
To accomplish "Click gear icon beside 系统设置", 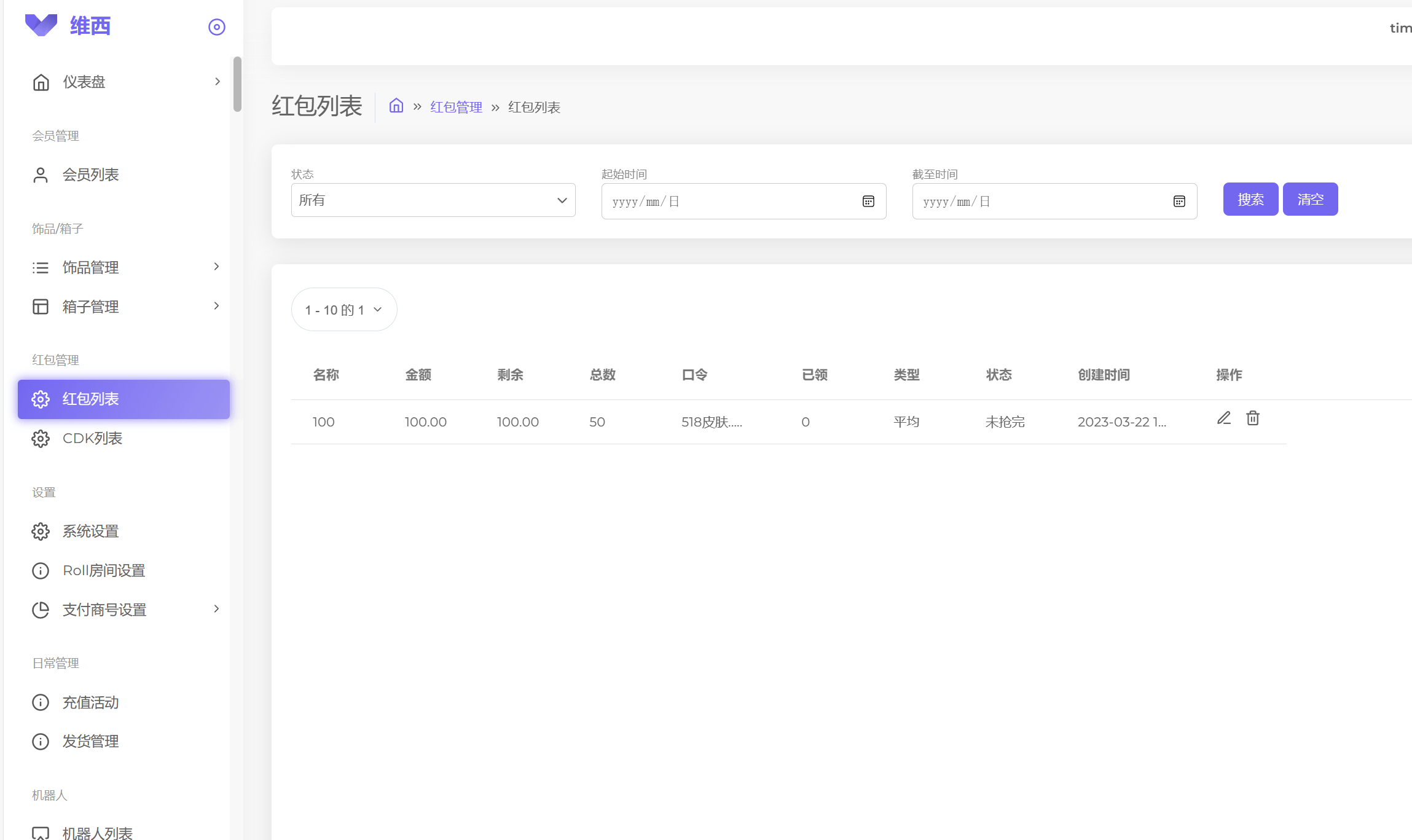I will 41,532.
